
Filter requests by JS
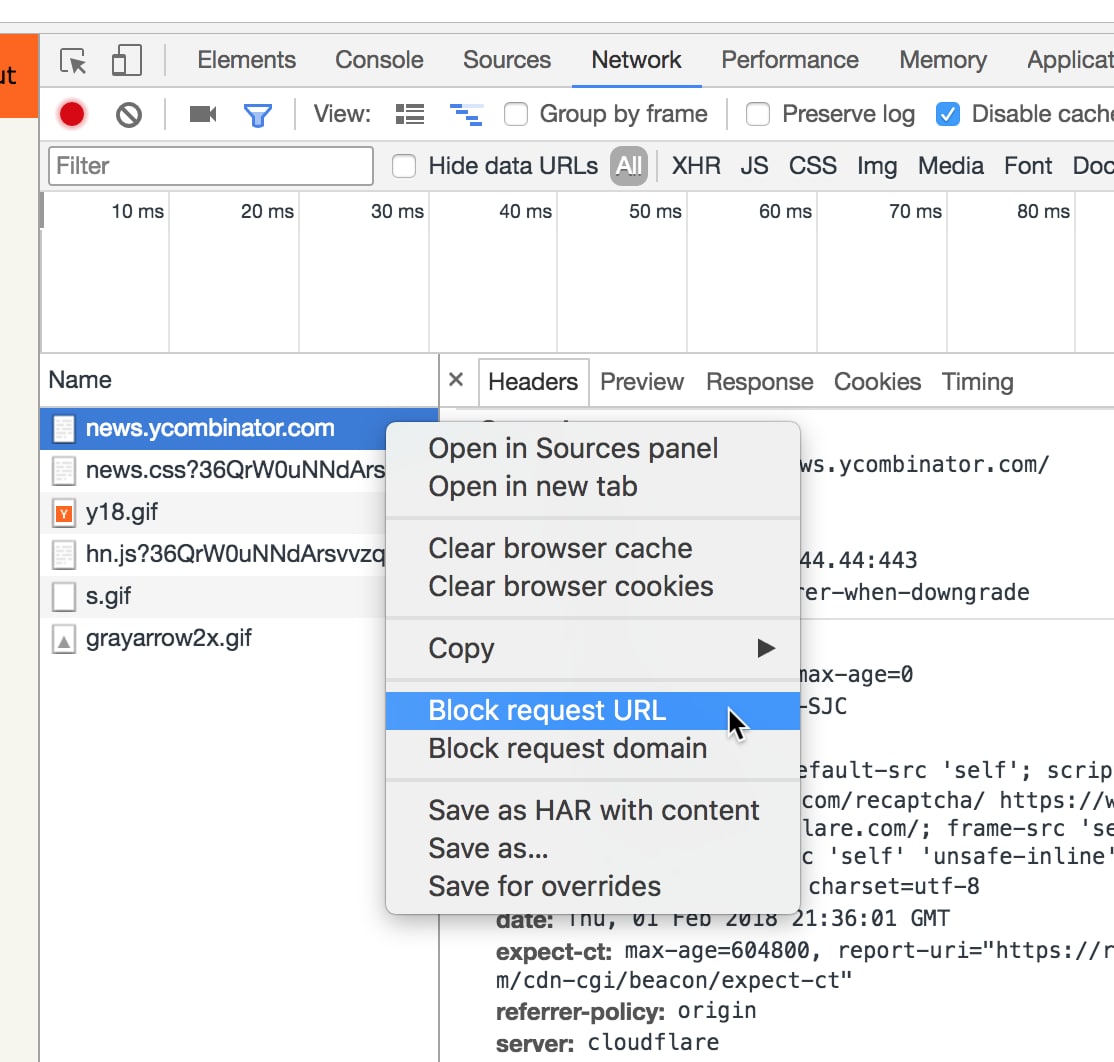tap(755, 166)
